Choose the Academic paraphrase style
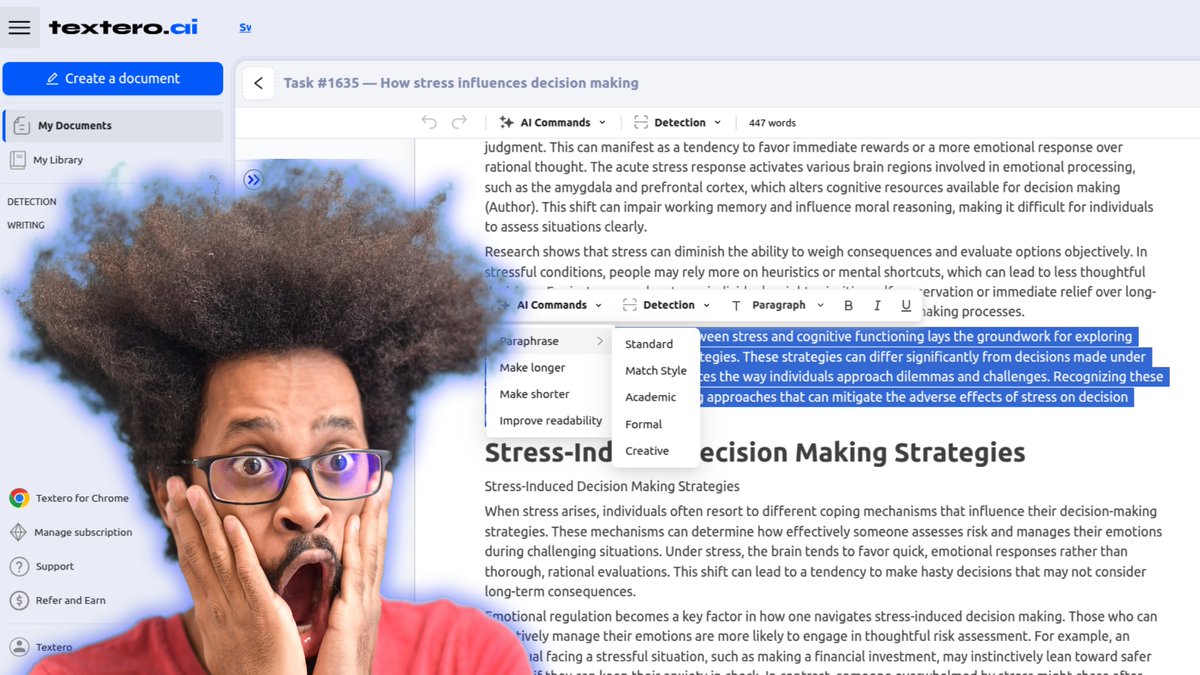Image resolution: width=1200 pixels, height=675 pixels. [651, 397]
